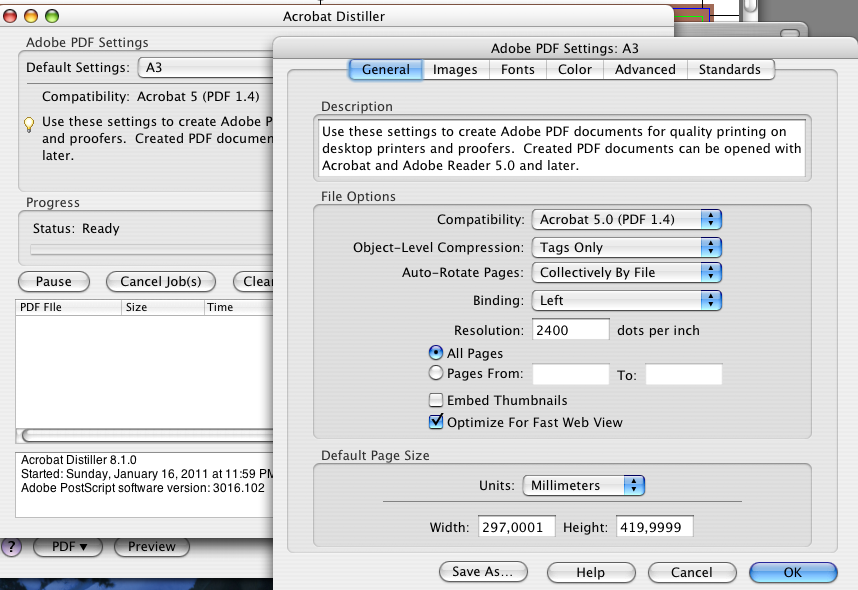Viewport: 858px width, 590px height.
Task: Click the Pause button in Distiller
Action: coord(54,282)
